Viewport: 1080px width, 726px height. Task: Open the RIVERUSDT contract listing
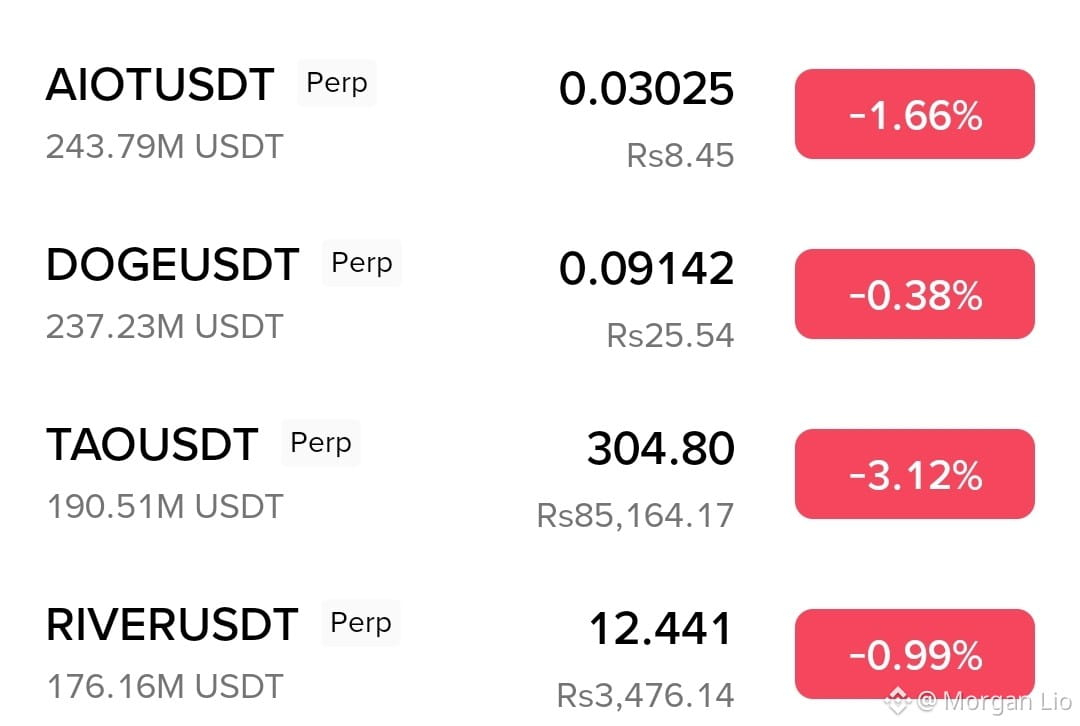tap(540, 654)
